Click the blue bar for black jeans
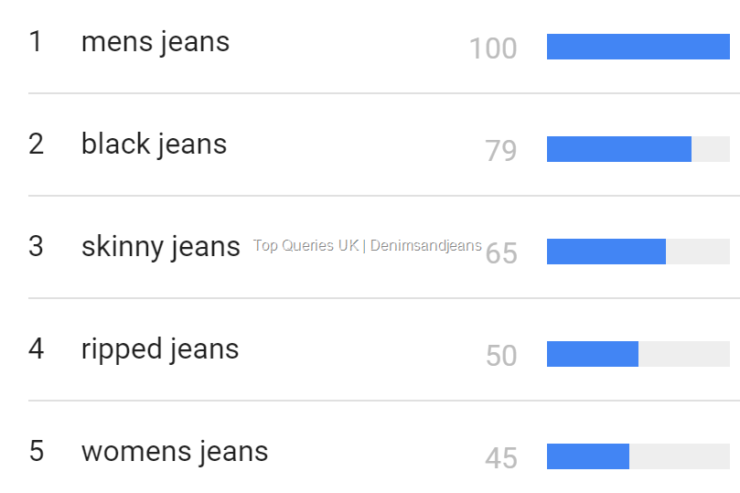 tap(619, 149)
